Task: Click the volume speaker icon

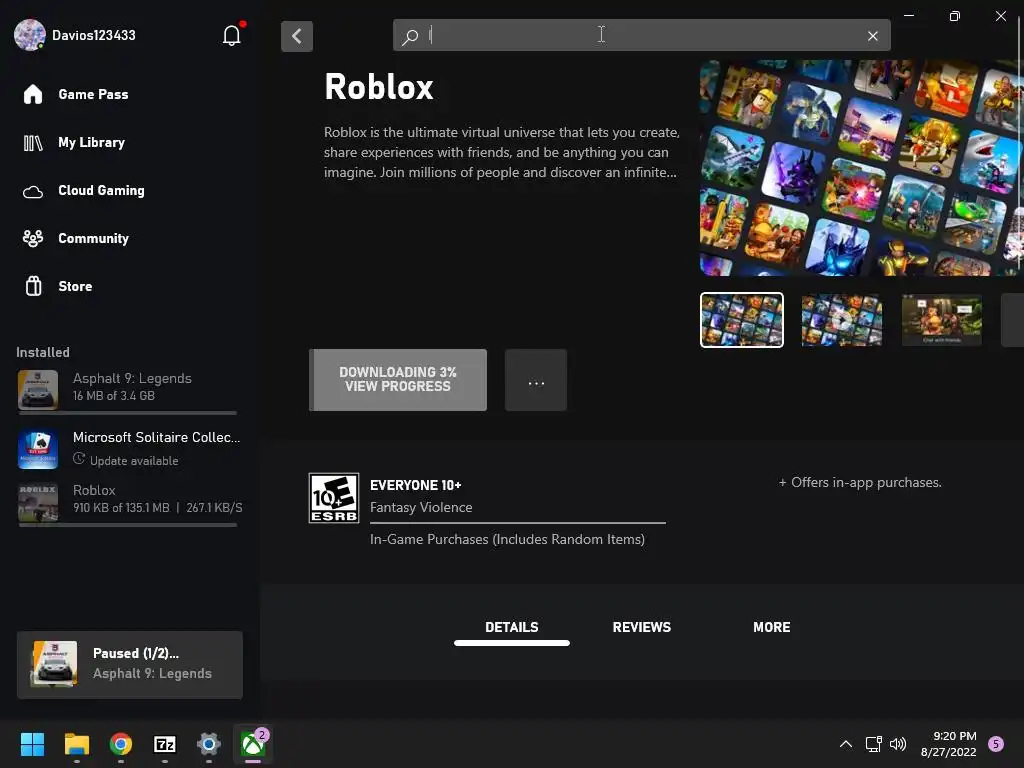Action: pos(898,744)
